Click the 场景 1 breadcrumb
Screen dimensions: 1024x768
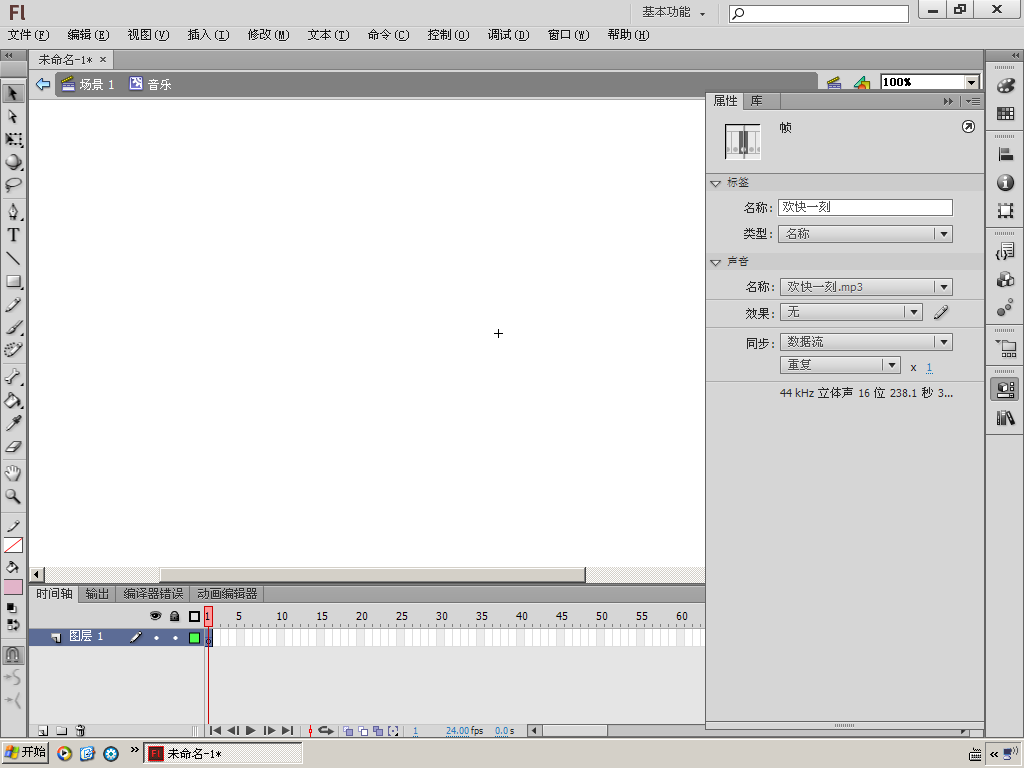point(88,84)
